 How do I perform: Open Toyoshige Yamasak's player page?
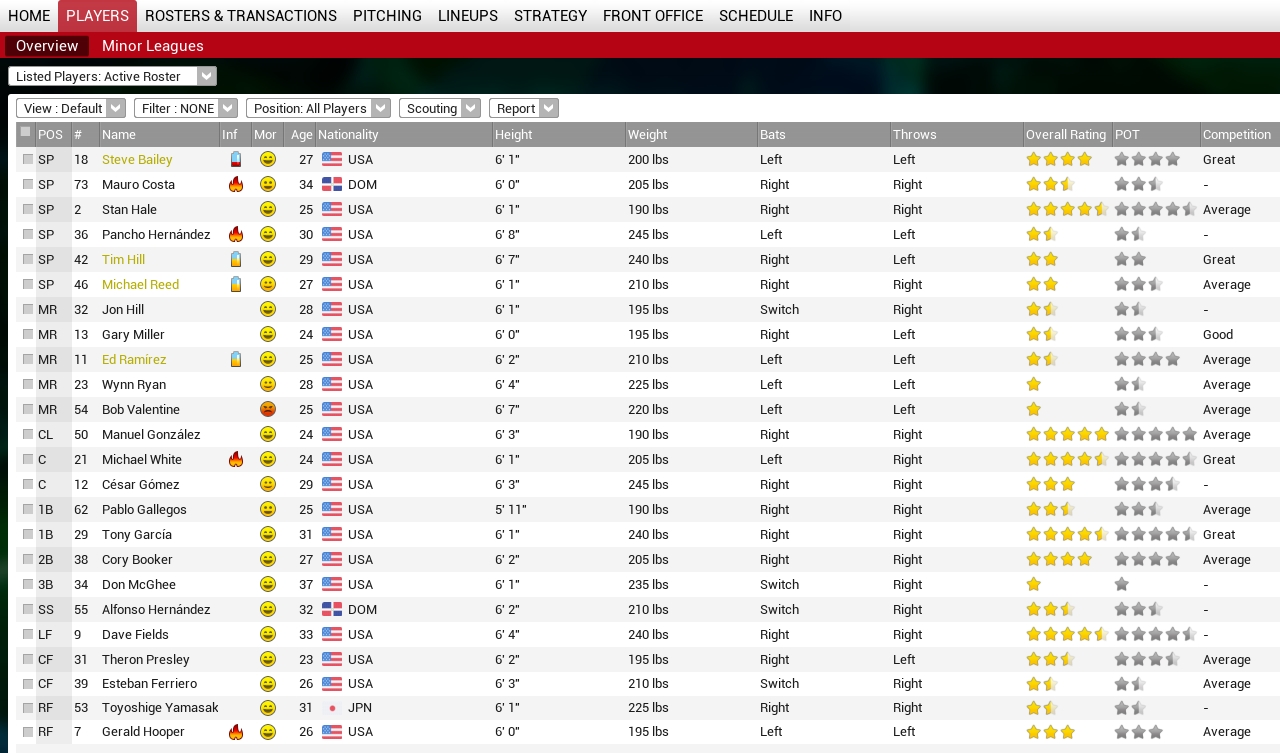[x=160, y=708]
